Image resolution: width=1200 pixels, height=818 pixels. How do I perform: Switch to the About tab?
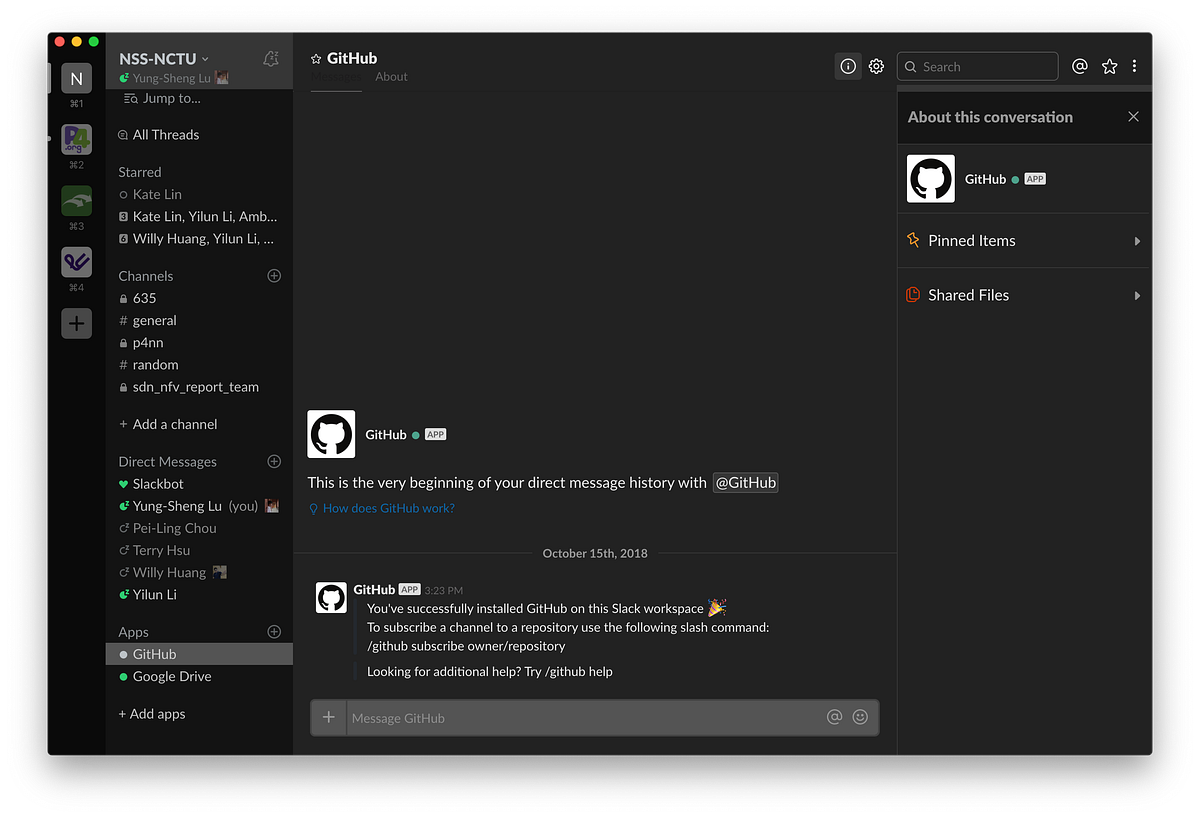point(391,77)
